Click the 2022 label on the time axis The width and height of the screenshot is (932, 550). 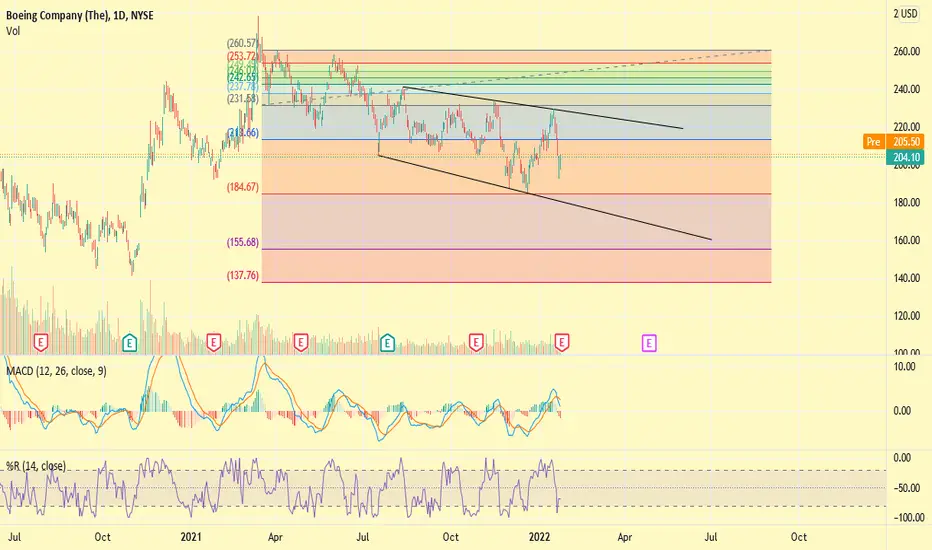[x=540, y=537]
